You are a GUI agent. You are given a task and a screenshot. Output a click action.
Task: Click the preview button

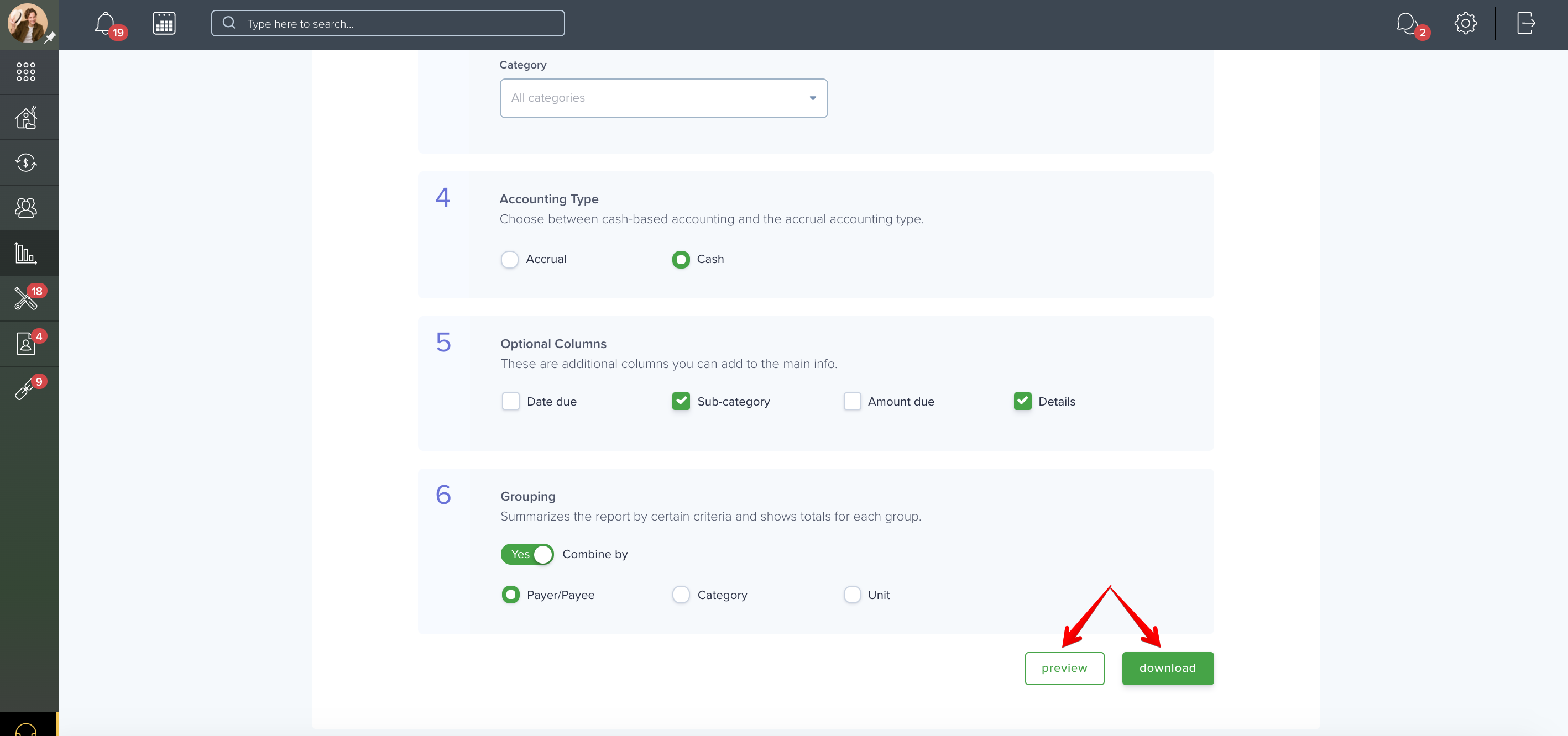[x=1064, y=668]
